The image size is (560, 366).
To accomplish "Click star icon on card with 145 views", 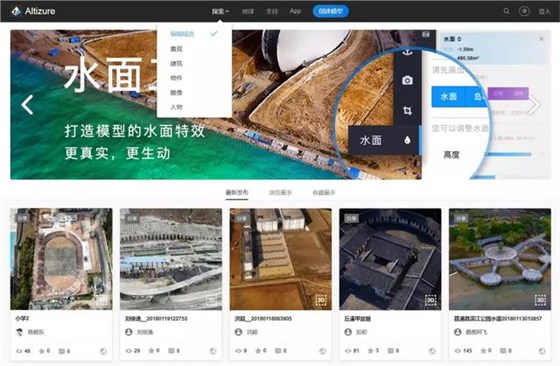I will click(484, 351).
